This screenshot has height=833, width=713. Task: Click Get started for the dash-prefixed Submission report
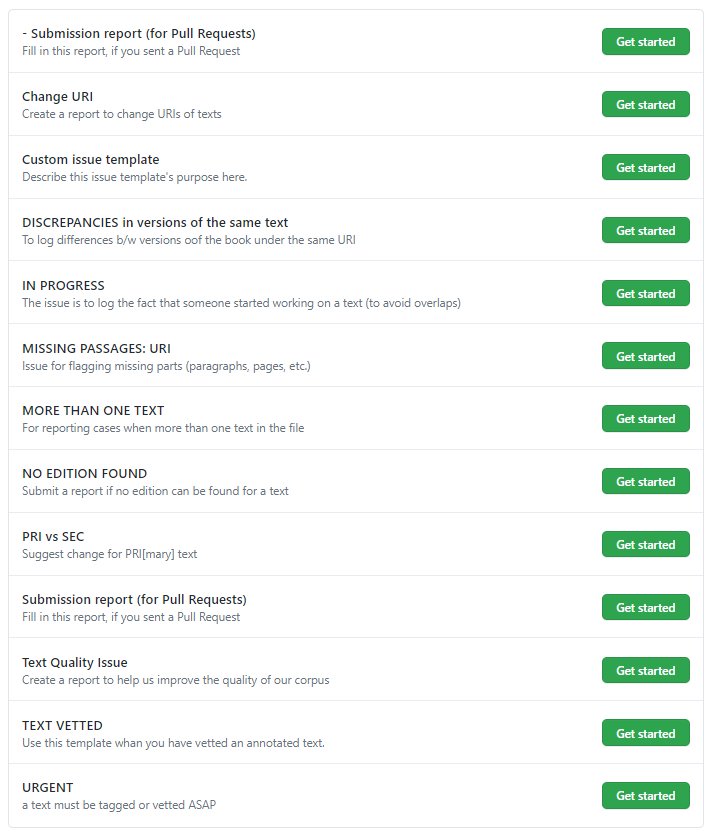point(645,42)
